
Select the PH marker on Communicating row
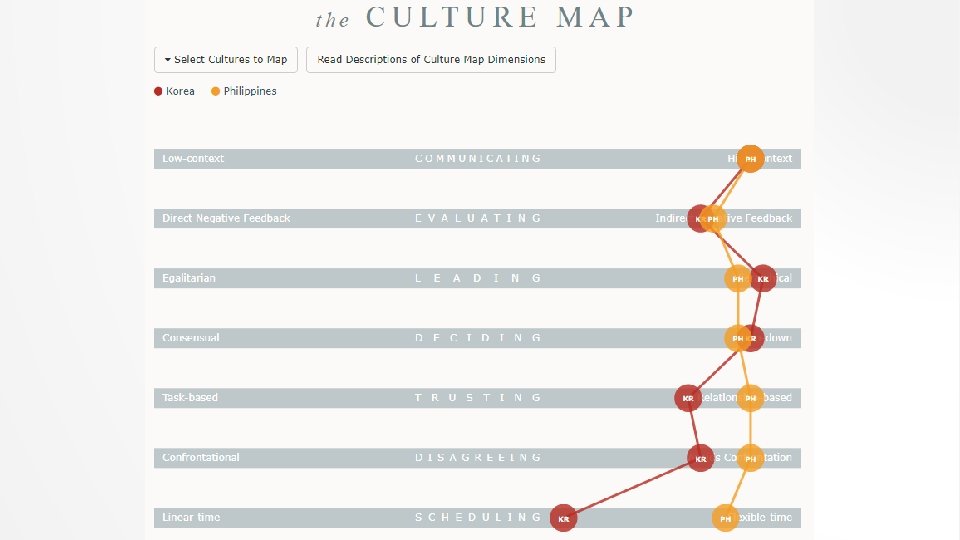(751, 159)
